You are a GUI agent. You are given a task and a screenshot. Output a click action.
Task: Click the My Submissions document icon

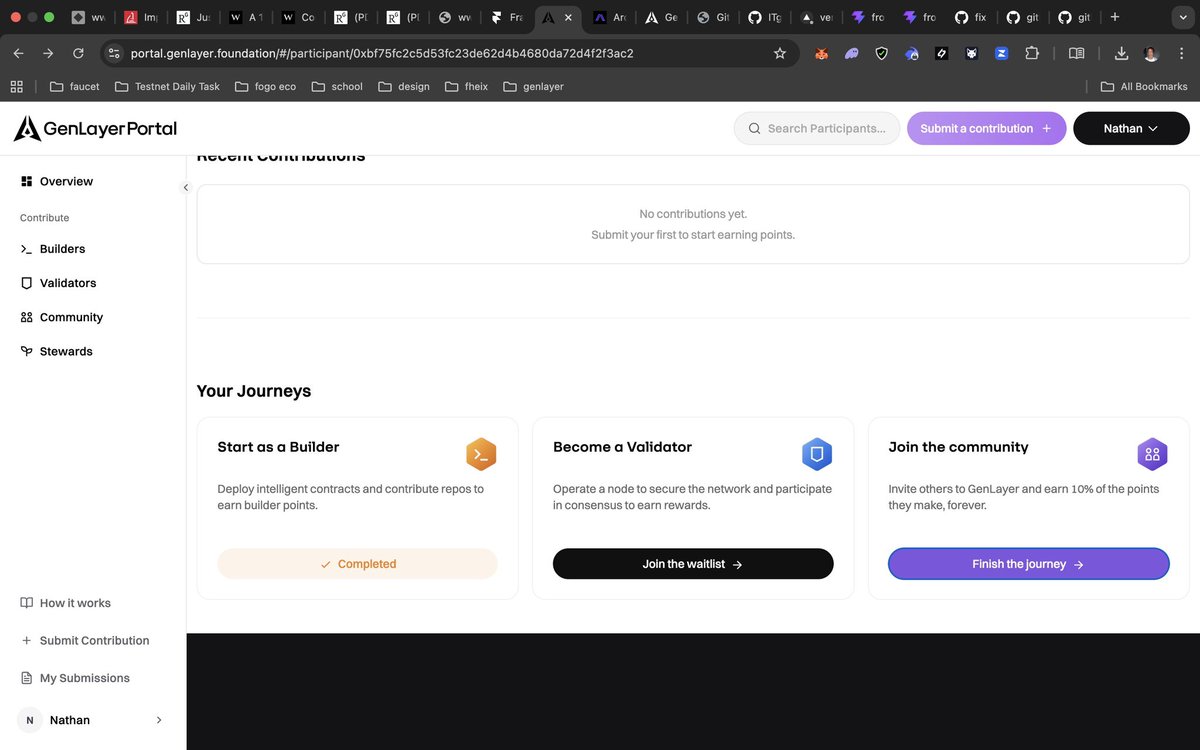coord(27,678)
